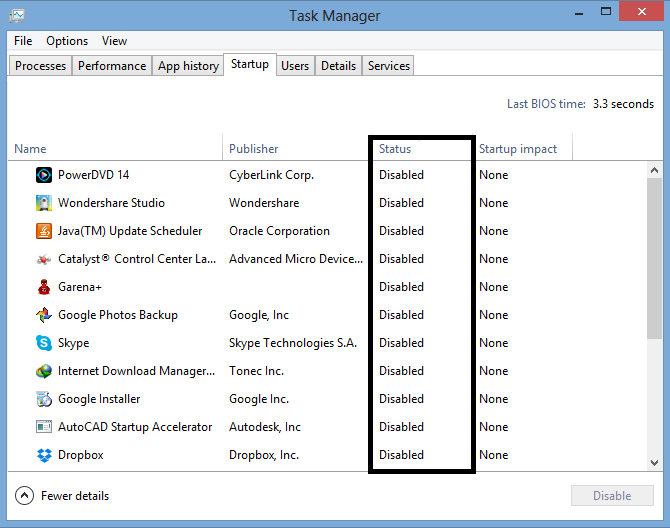The image size is (670, 528).
Task: Click the Dropbox, Inc. publisher cell
Action: (x=264, y=455)
